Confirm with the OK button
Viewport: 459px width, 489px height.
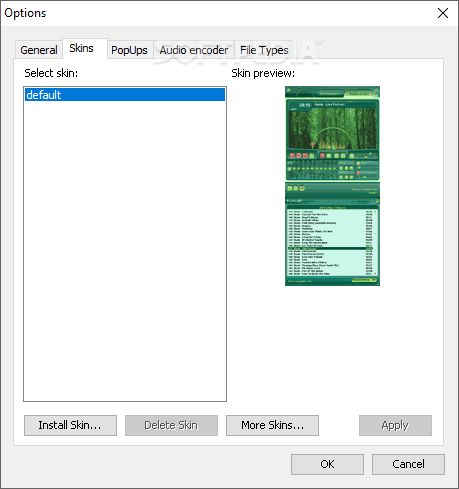[x=327, y=464]
